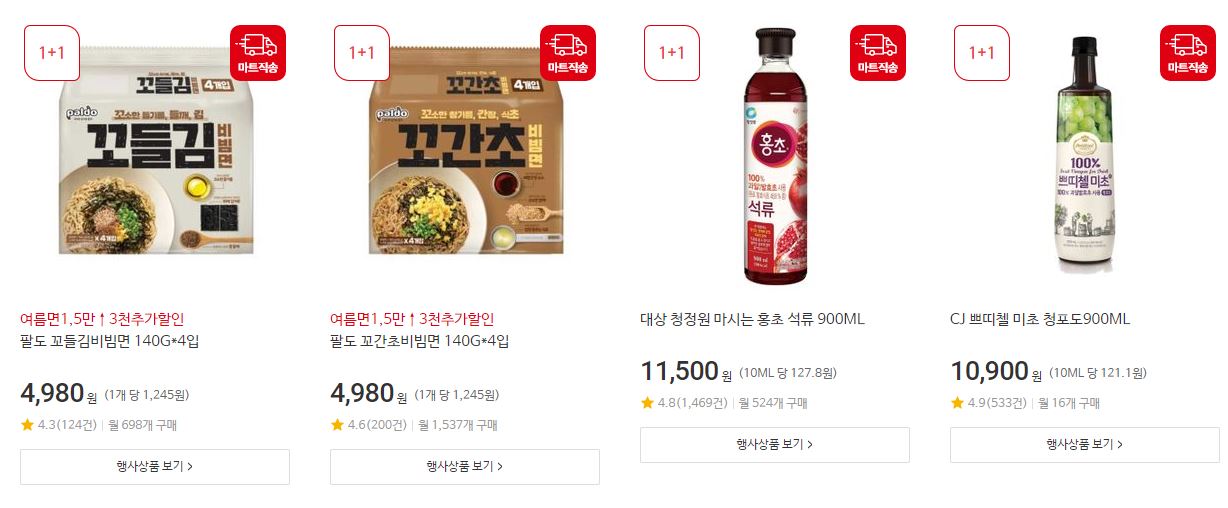1228x508 pixels.
Task: Open CJ 쁘띠첼 미초 청포도900ML link
Action: tap(1040, 319)
